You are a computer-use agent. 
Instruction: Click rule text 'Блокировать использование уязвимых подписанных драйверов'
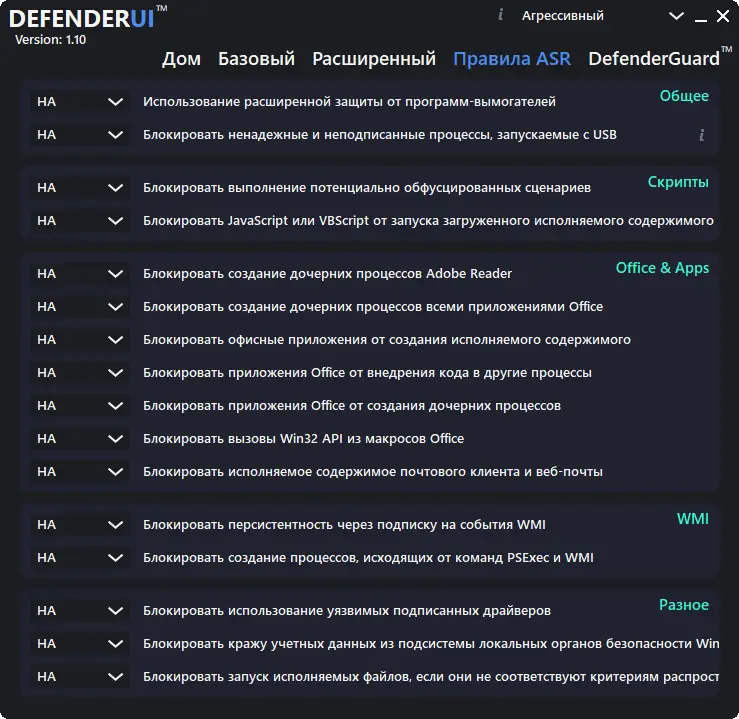point(347,611)
